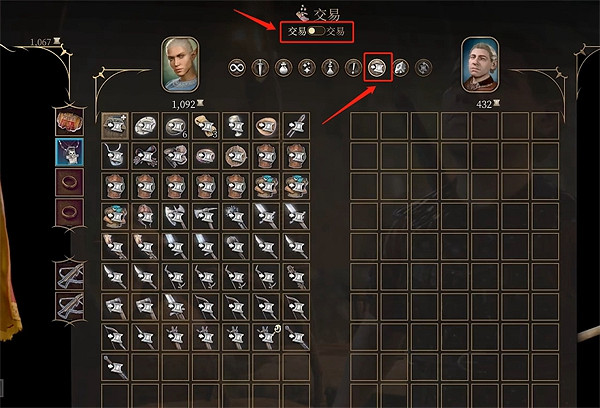Filter by exclamation mark quest icon
The image size is (600, 408).
(x=354, y=68)
